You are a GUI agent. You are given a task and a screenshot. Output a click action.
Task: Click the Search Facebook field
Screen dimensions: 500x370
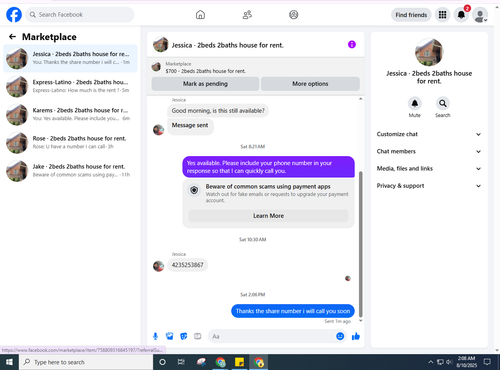[x=80, y=15]
